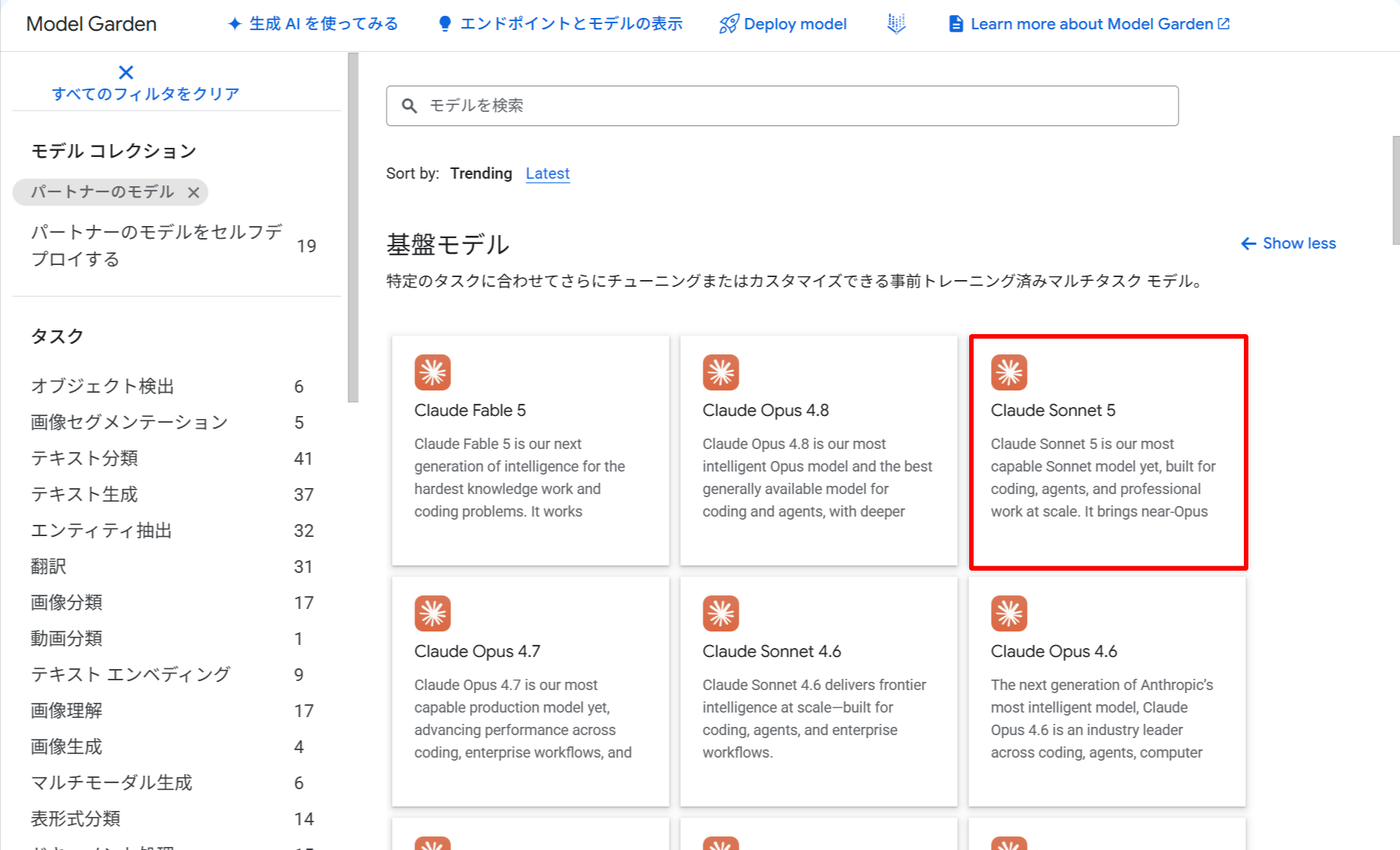Click the rocket icon beside Deploy model
This screenshot has width=1400, height=850.
[x=729, y=24]
